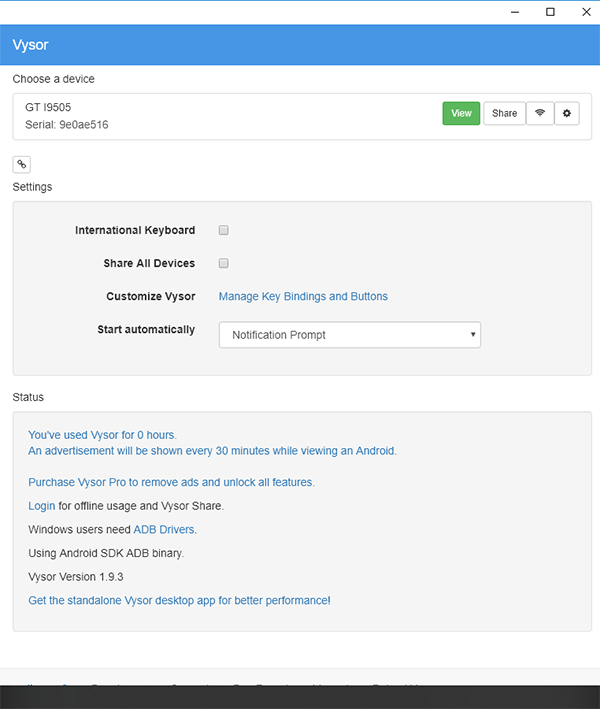This screenshot has height=709, width=600.
Task: Click the Share button for the device
Action: 505,114
